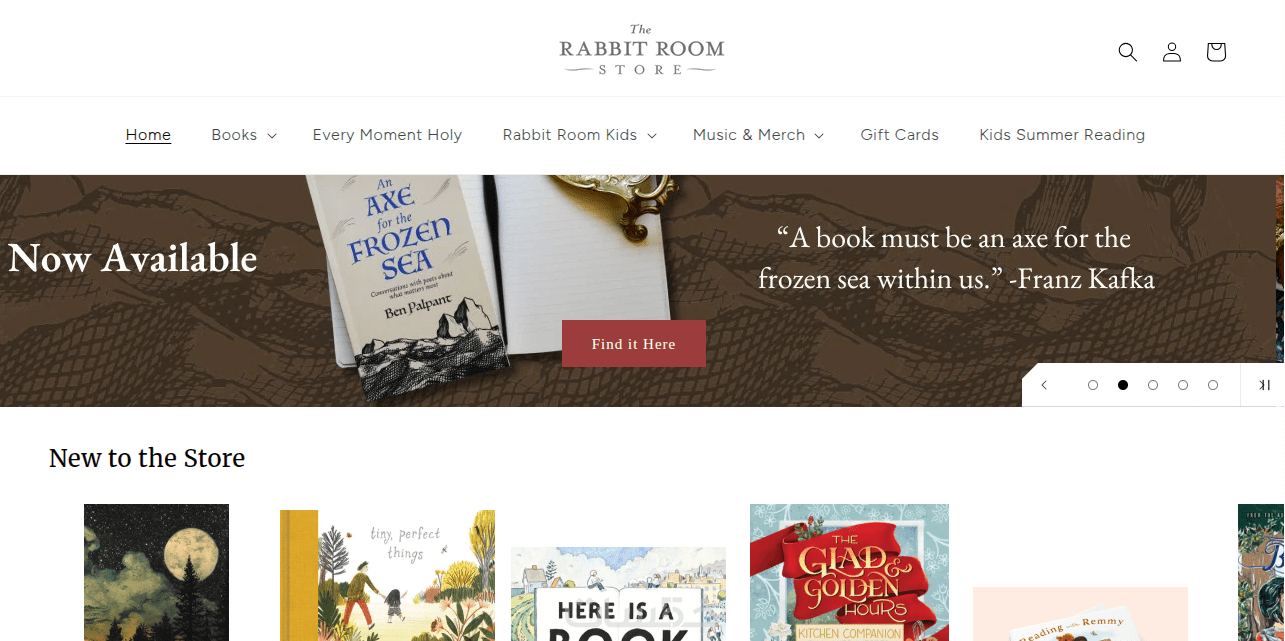
Task: Open the Glad & Golden Hours book thumbnail
Action: 849,572
